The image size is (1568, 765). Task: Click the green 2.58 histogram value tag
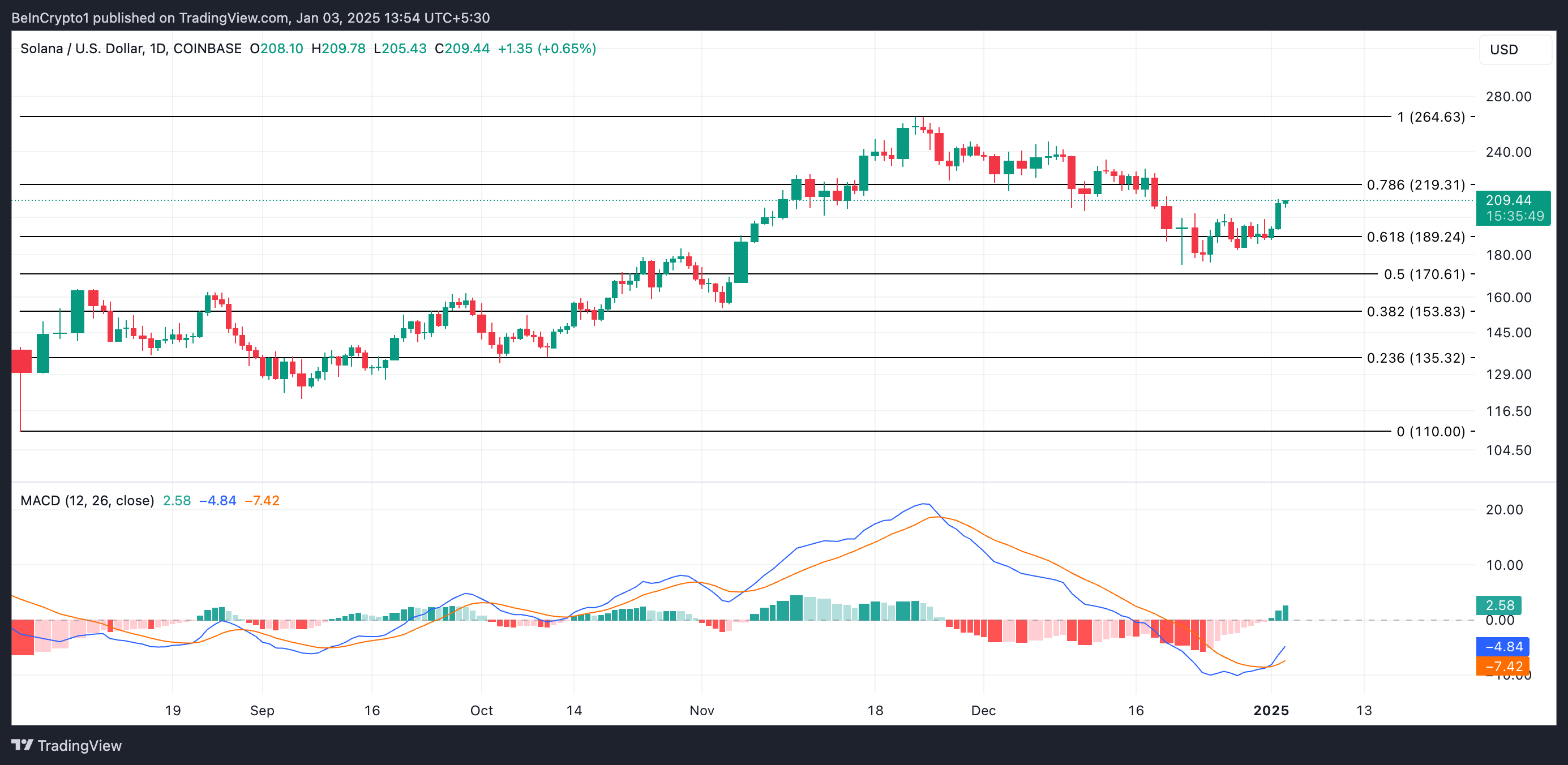(x=1498, y=605)
